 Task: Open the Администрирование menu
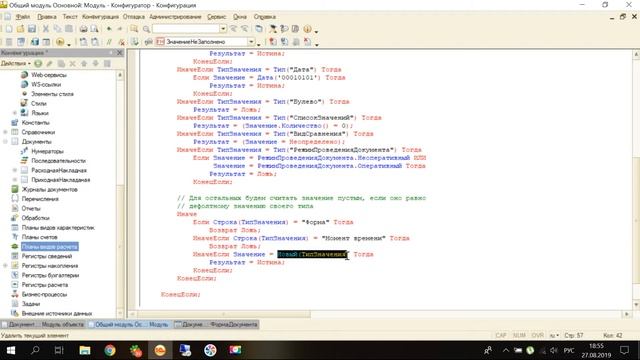[x=175, y=17]
